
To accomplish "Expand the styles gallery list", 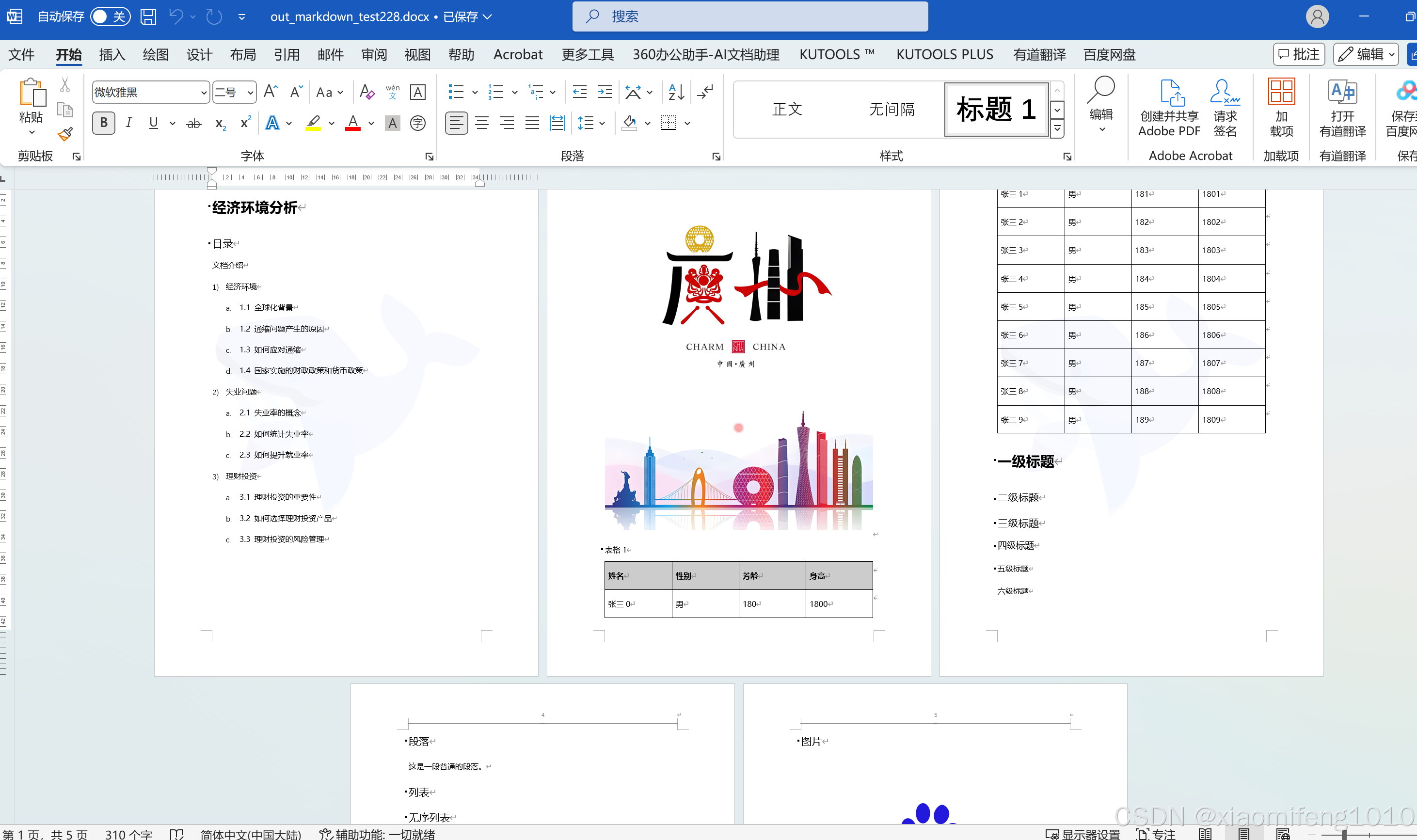I will point(1057,129).
